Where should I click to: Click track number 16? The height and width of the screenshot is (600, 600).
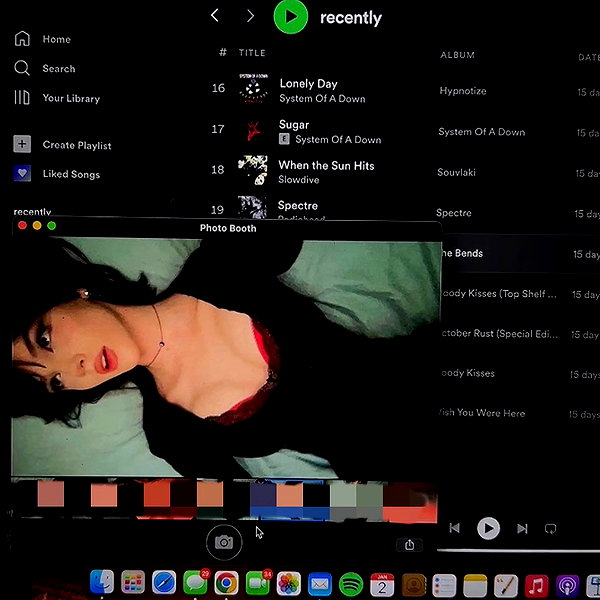[218, 88]
